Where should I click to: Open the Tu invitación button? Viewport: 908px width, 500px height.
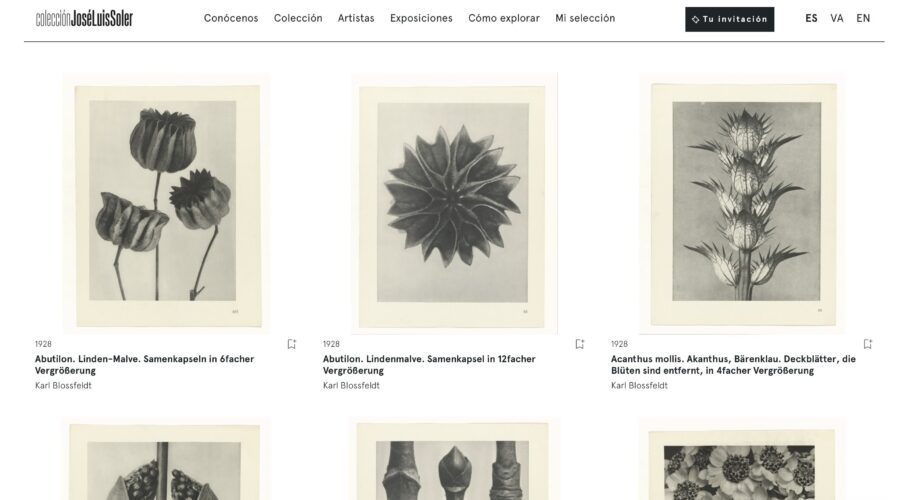pos(730,19)
